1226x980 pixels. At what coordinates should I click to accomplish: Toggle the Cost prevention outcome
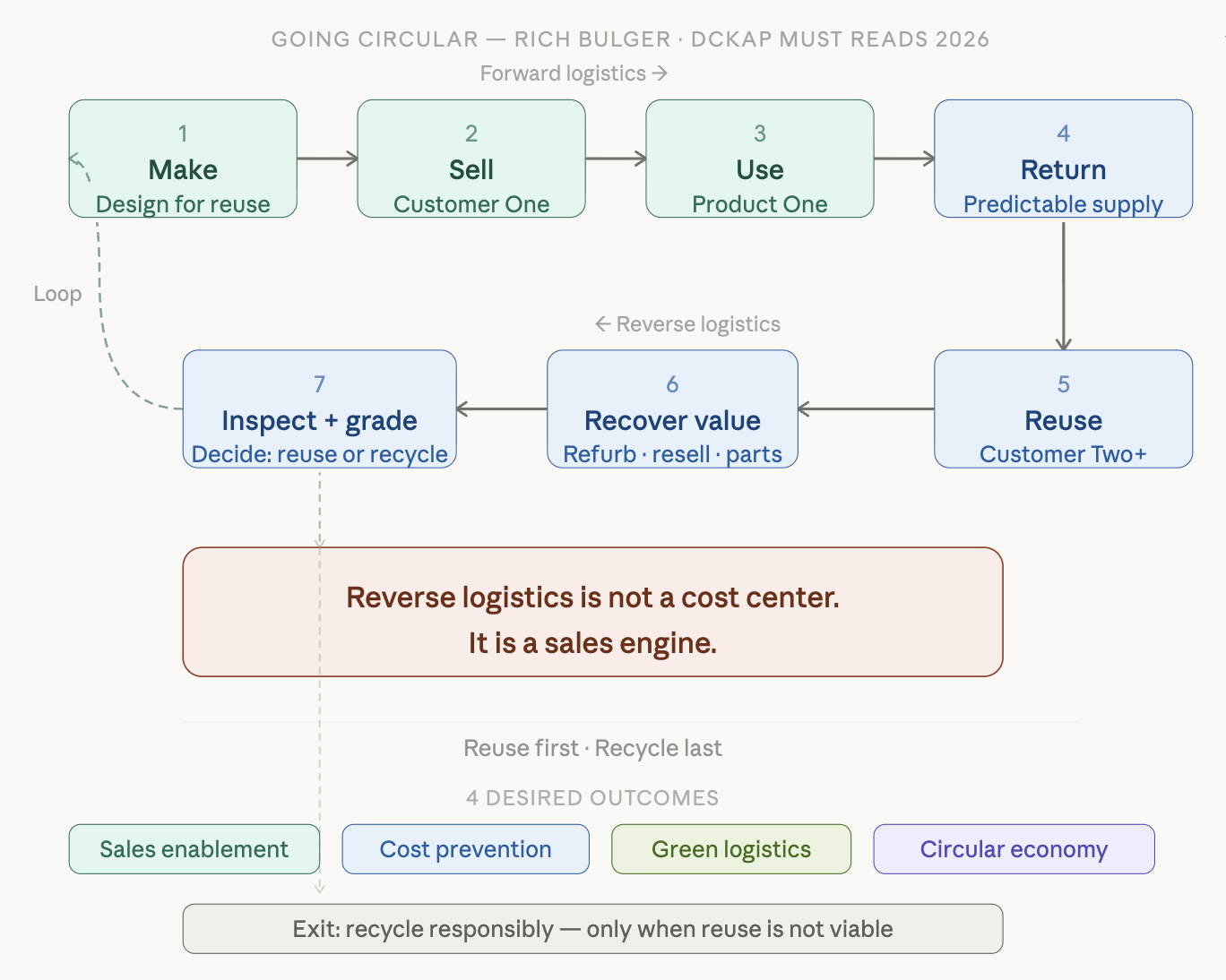point(465,848)
